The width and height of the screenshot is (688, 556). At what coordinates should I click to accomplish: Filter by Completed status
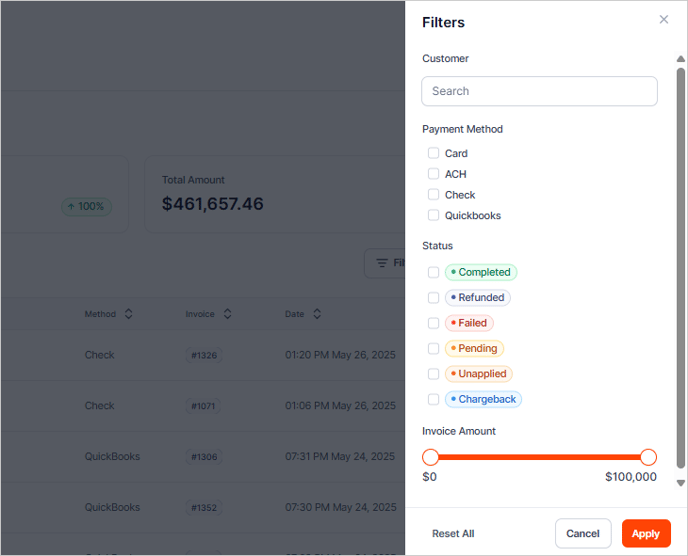pos(434,272)
